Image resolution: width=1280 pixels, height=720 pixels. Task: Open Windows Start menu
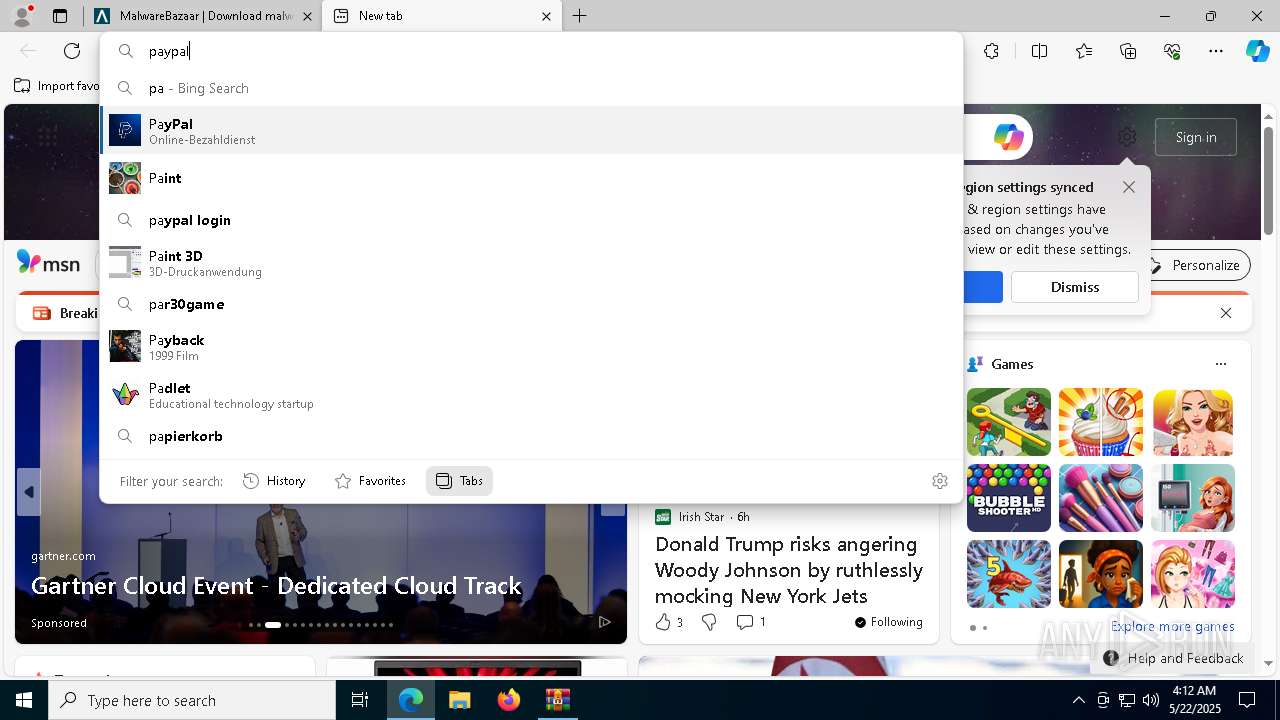[24, 700]
